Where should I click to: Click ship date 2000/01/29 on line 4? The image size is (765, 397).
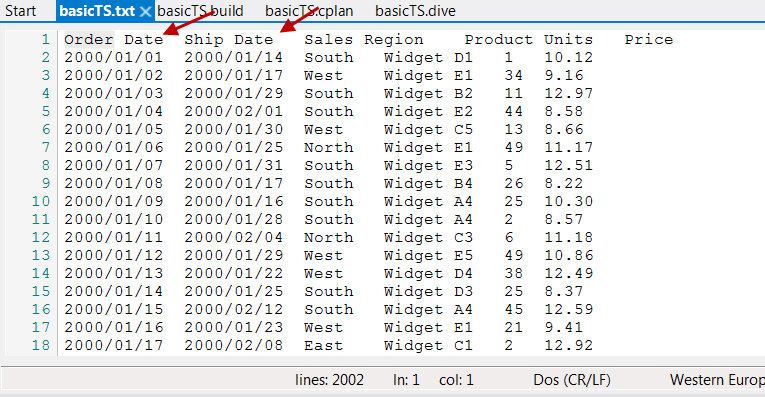point(234,94)
